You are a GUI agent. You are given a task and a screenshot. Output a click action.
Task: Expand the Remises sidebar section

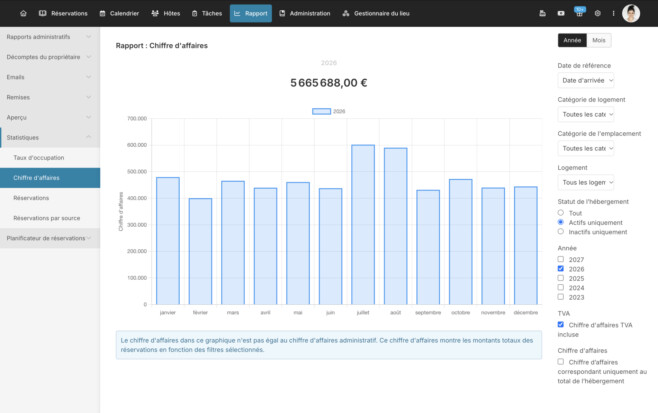click(x=50, y=97)
